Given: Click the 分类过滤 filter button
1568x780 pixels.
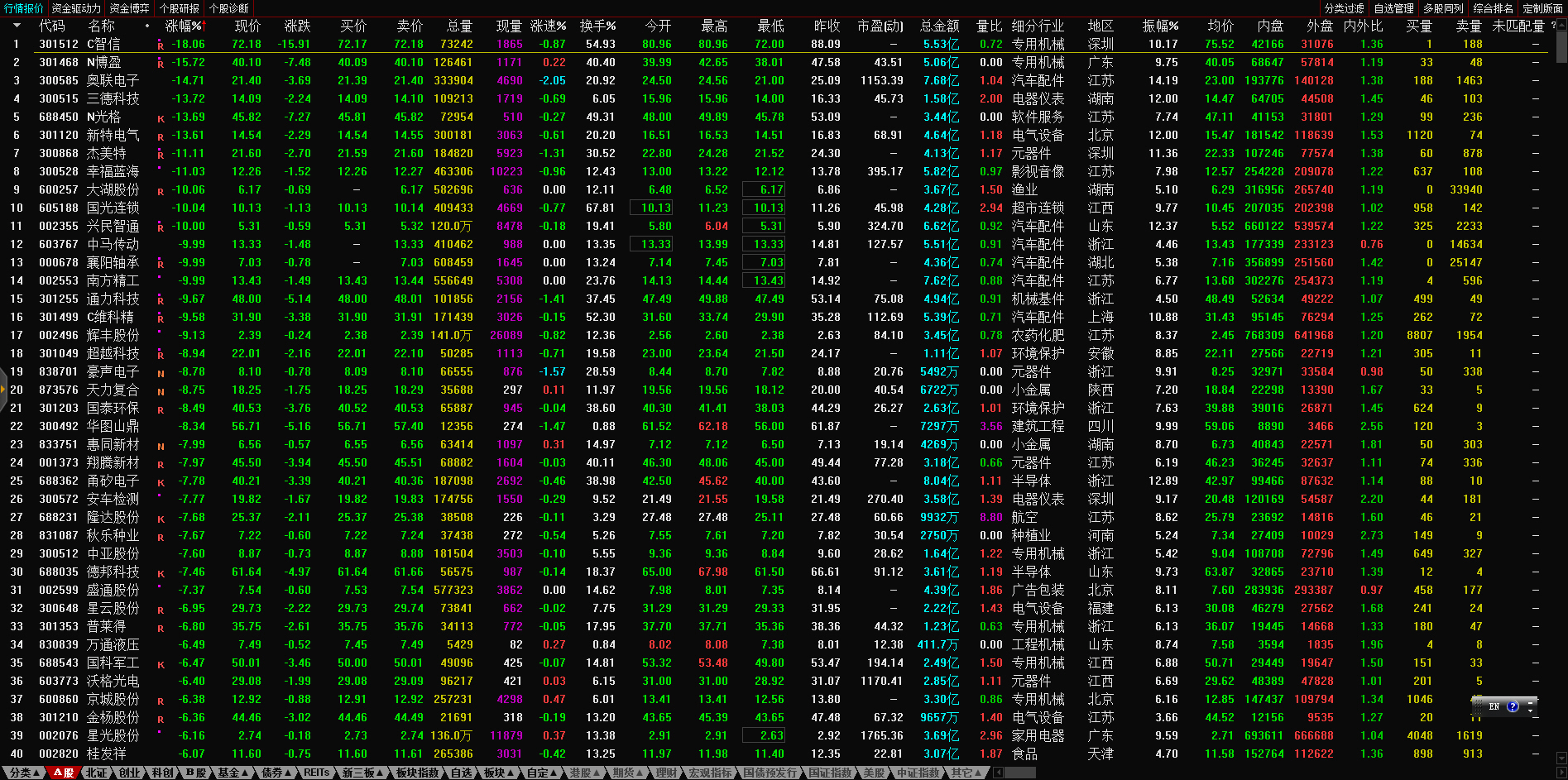Looking at the screenshot, I should coord(1344,8).
